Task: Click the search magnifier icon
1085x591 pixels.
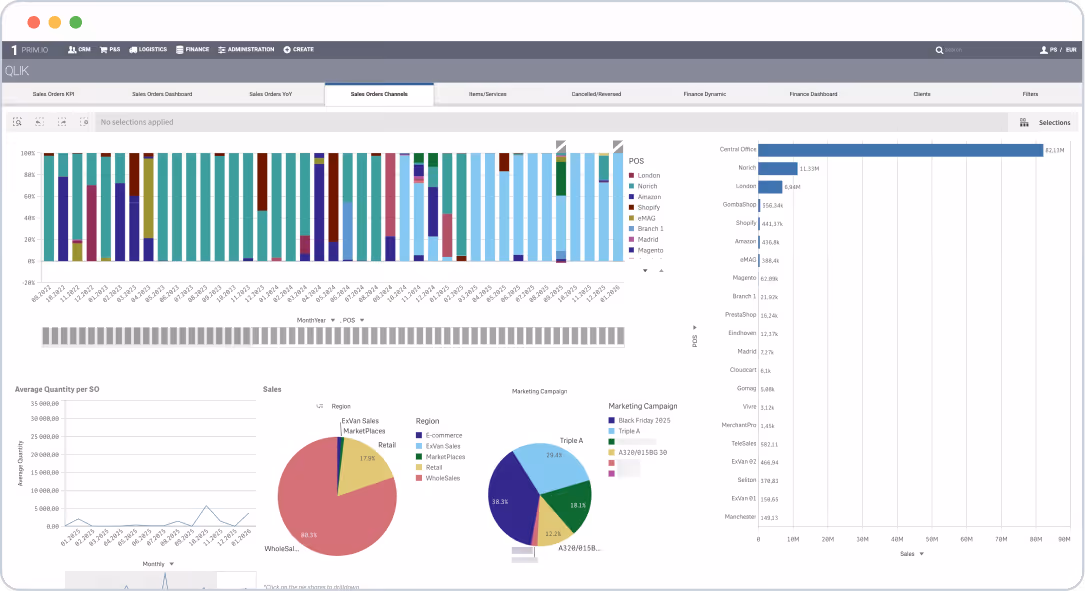Action: click(x=939, y=50)
